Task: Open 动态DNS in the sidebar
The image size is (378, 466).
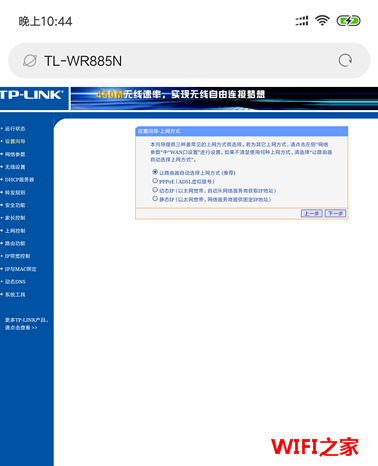Action: coord(15,282)
